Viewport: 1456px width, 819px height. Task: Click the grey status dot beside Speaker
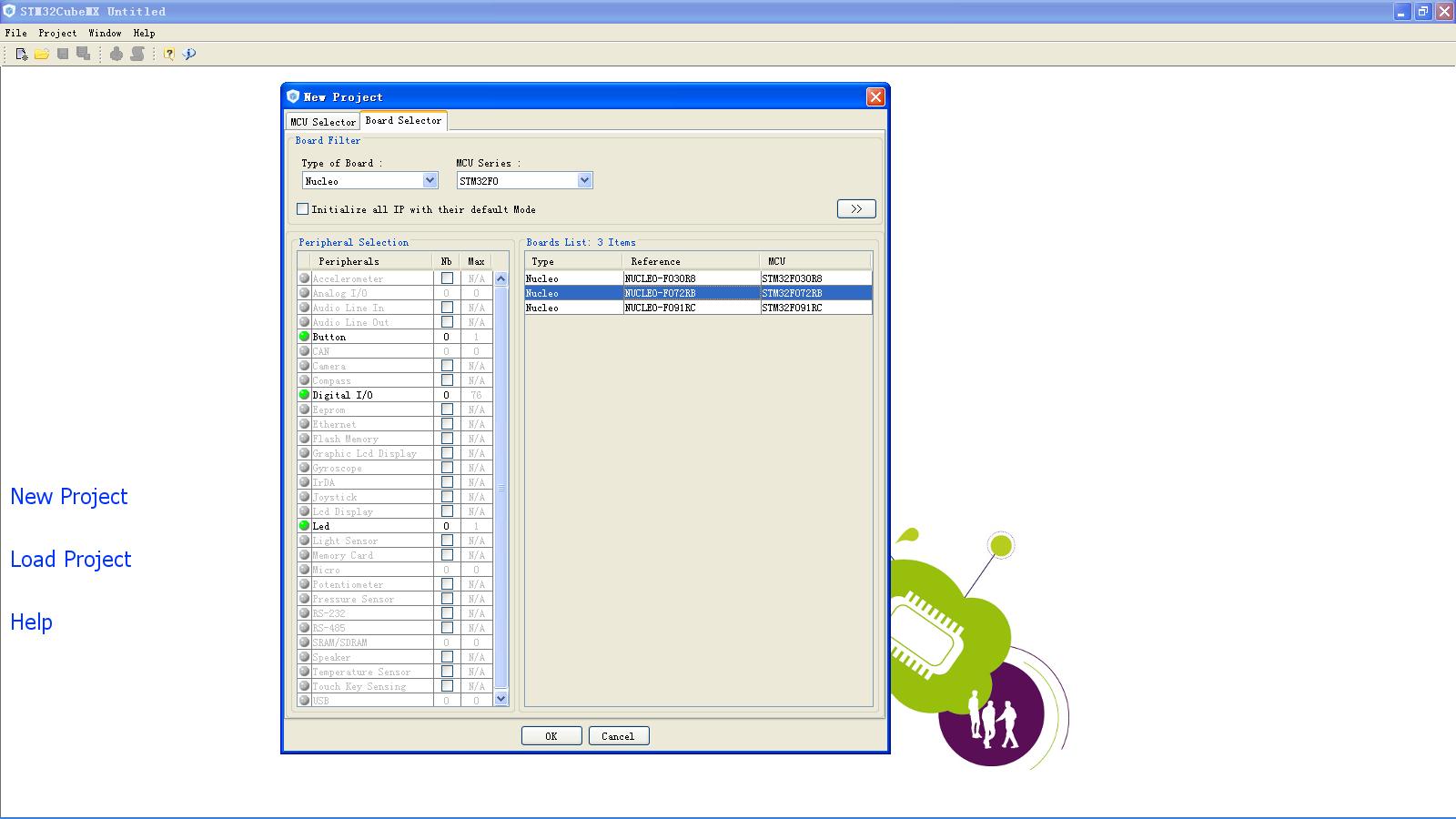(x=304, y=657)
